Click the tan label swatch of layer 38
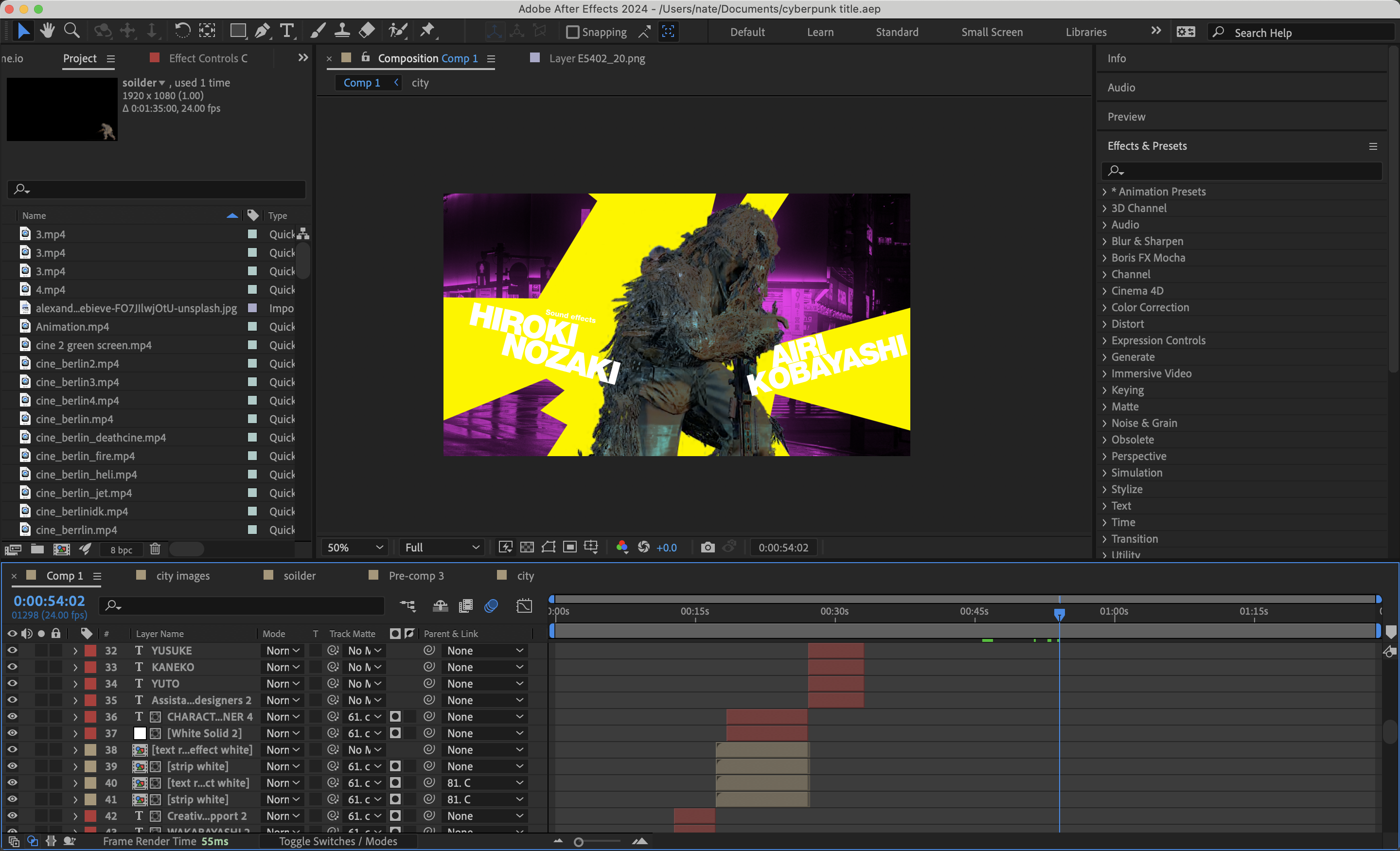This screenshot has height=851, width=1400. tap(90, 750)
